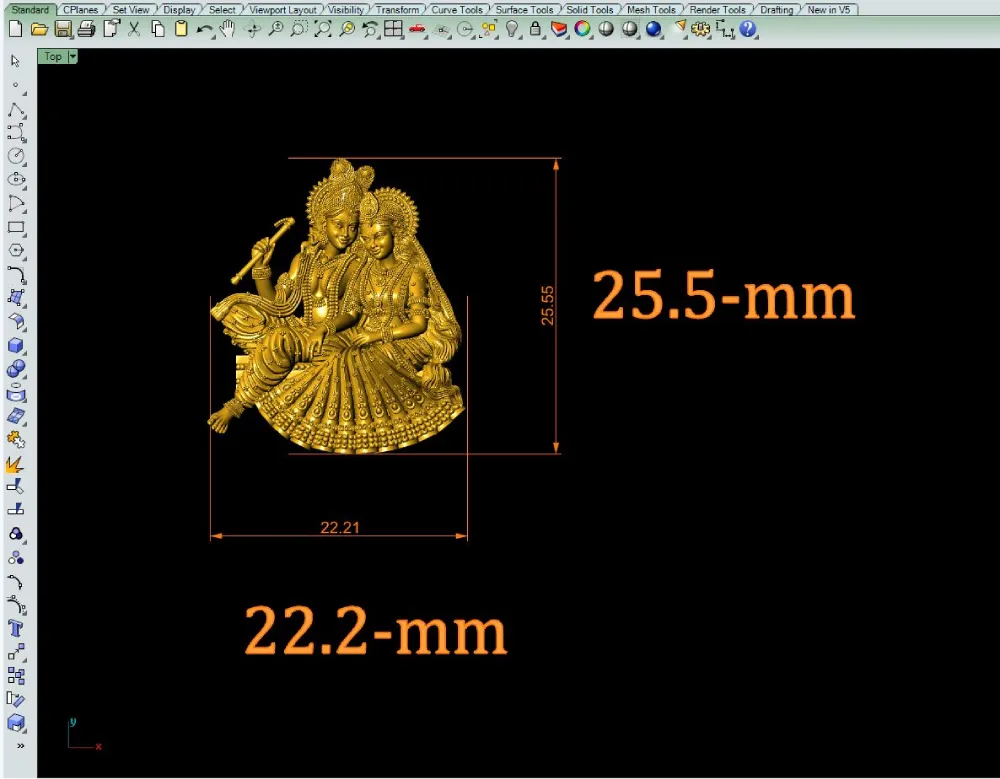Click the Zoom Selected icon
The image size is (1000, 779).
click(x=347, y=29)
